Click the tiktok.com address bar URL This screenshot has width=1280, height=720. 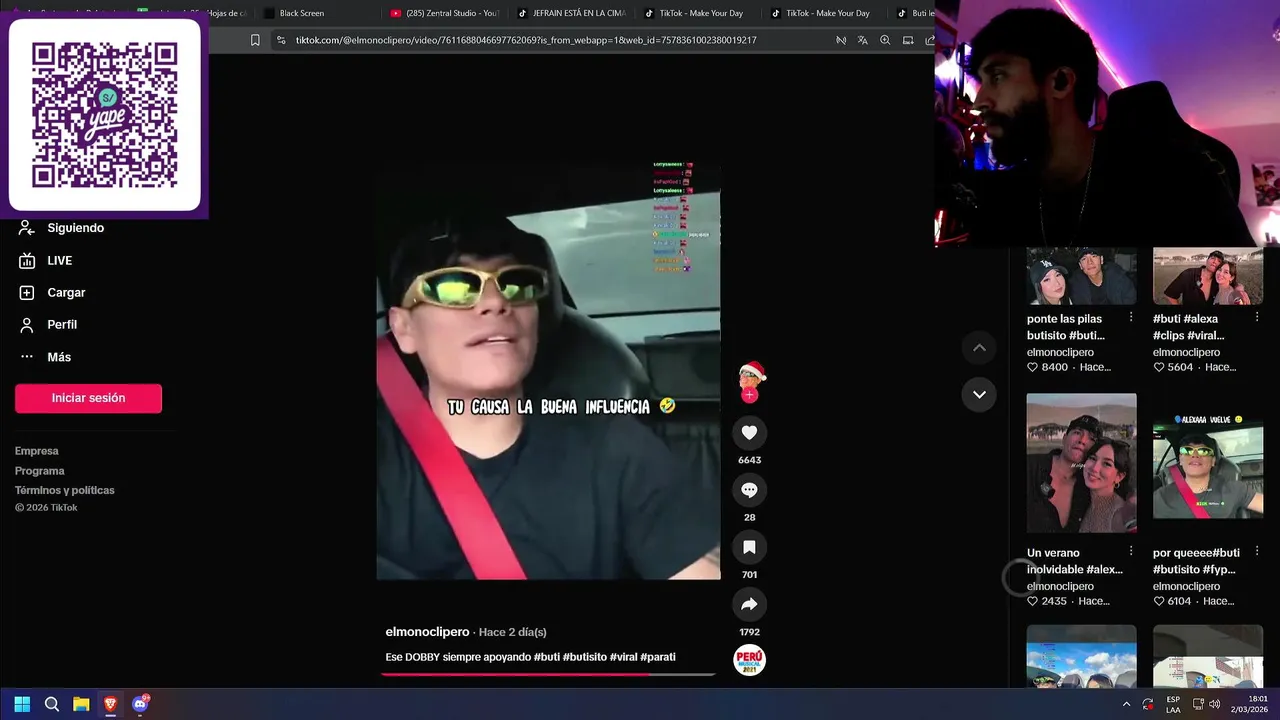tap(526, 40)
